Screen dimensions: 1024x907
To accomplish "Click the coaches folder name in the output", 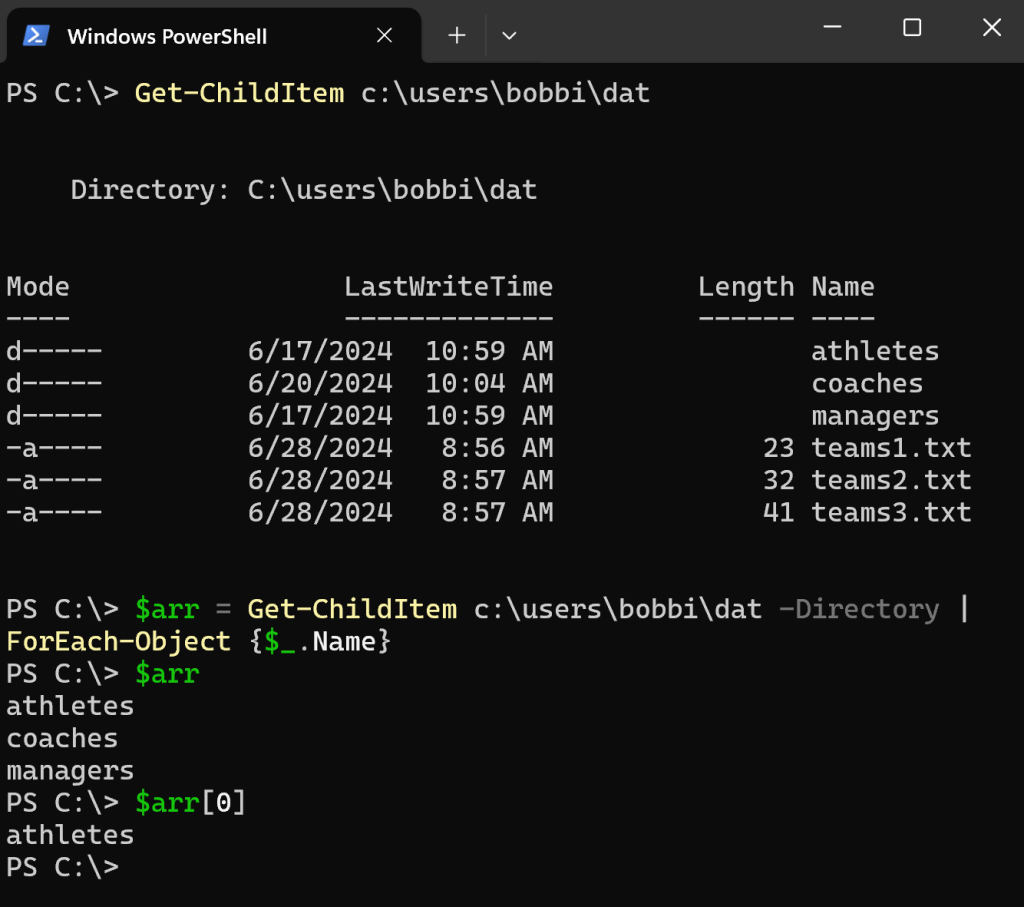I will pyautogui.click(x=866, y=383).
